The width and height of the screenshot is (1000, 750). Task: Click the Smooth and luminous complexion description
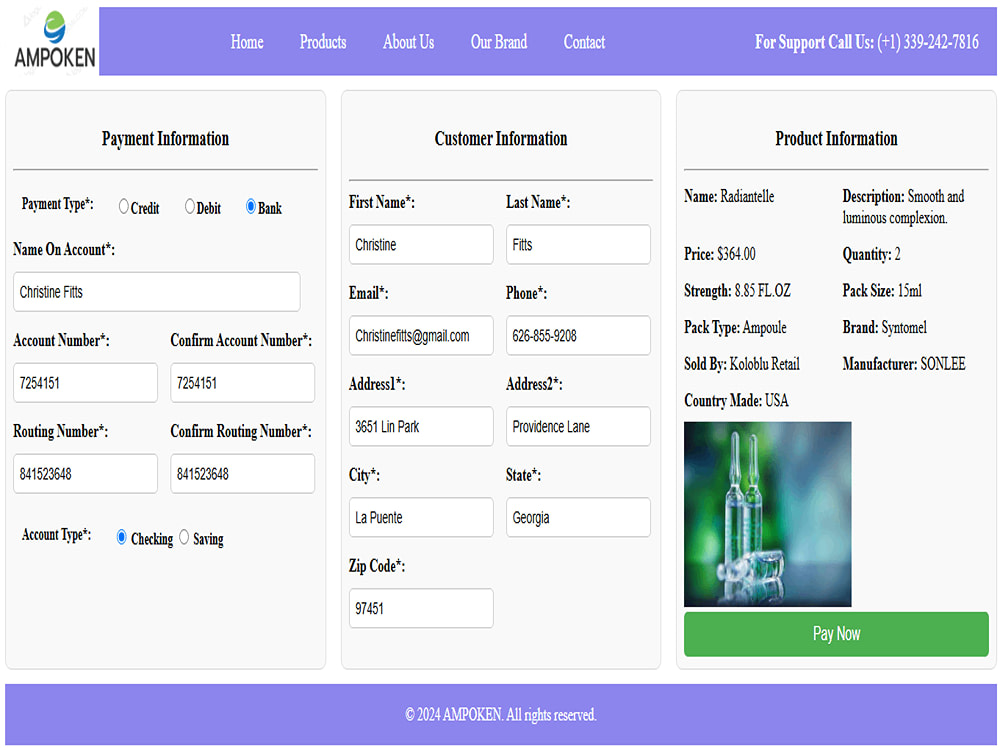[x=904, y=207]
